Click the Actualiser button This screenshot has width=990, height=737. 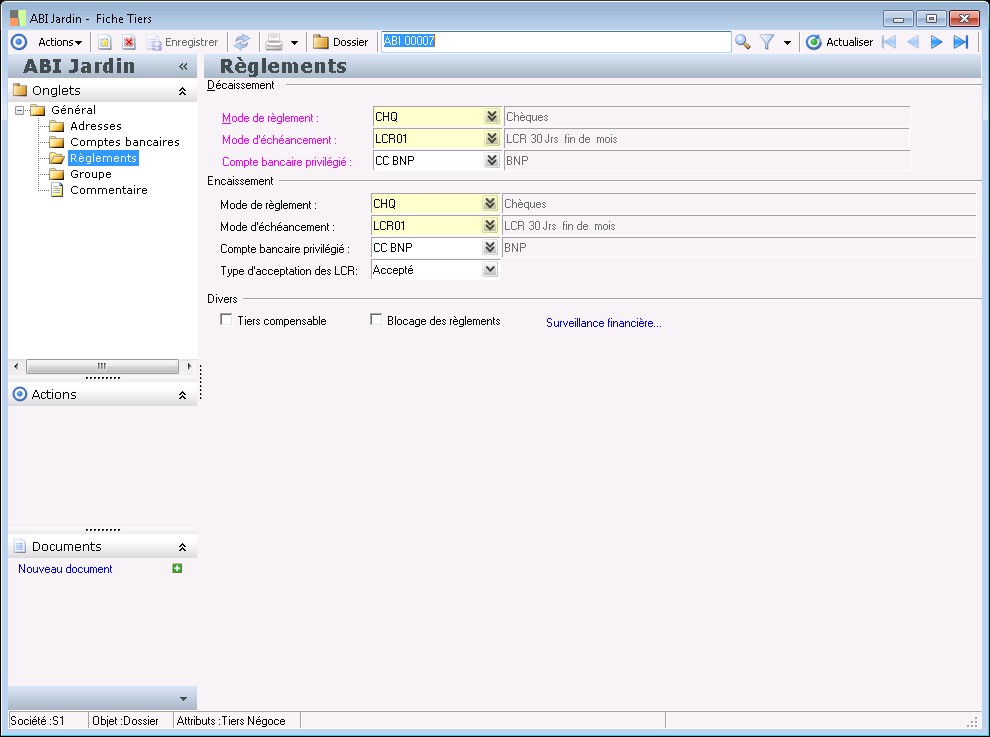840,42
